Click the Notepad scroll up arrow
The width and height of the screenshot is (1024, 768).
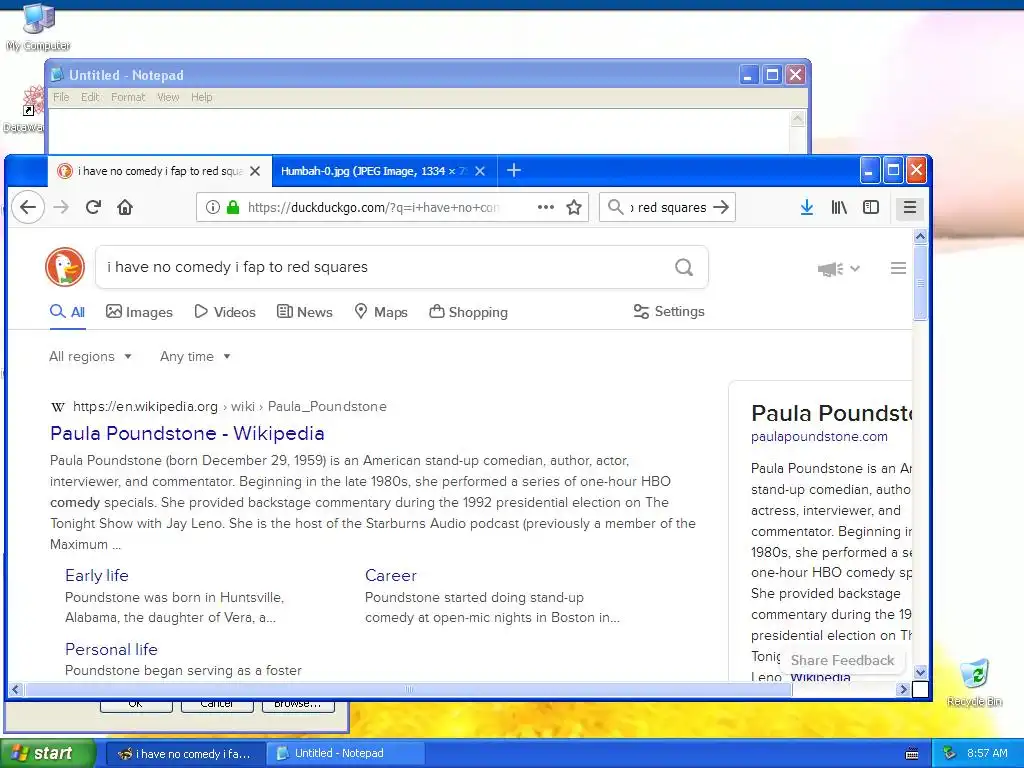(x=797, y=119)
